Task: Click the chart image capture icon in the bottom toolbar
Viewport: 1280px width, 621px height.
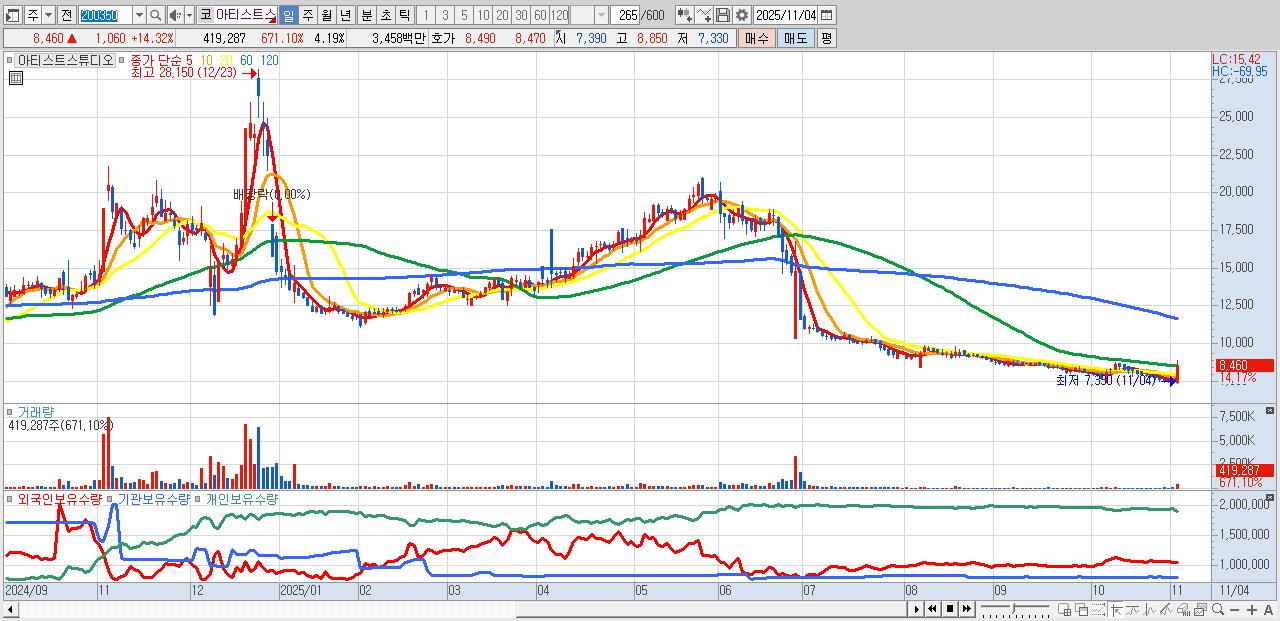Action: tap(1200, 609)
